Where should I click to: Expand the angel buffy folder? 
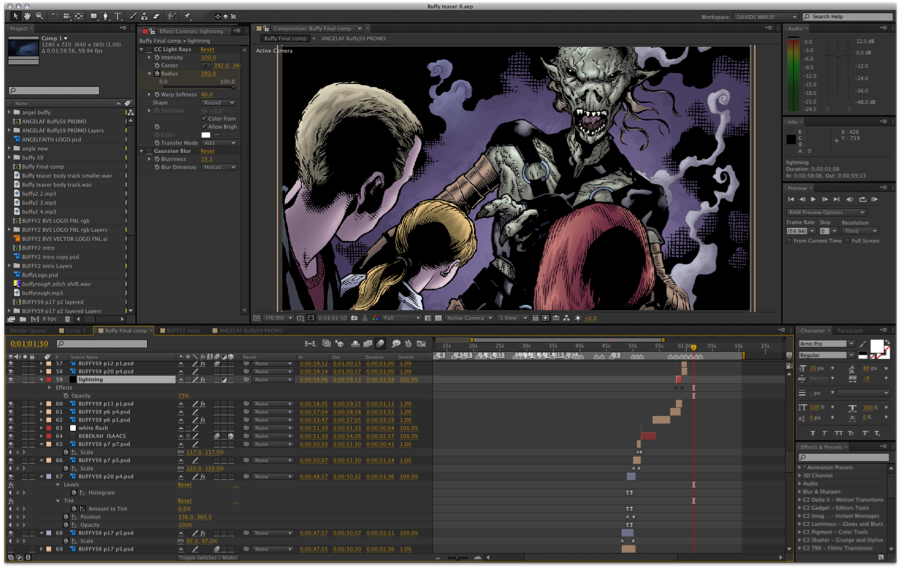(10, 112)
